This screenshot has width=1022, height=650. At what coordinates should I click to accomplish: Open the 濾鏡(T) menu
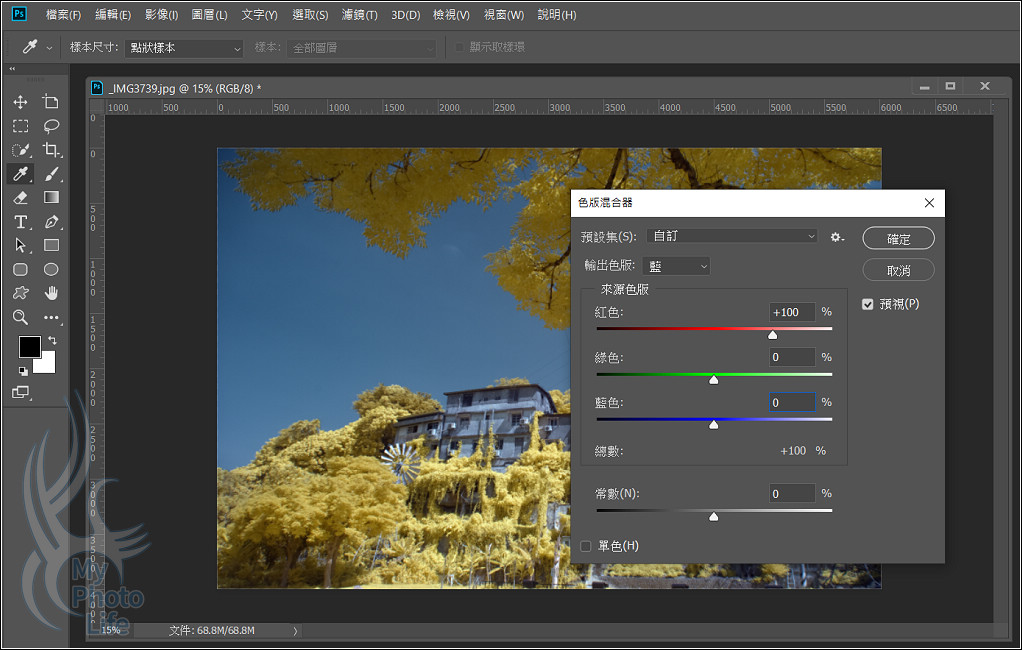[359, 15]
